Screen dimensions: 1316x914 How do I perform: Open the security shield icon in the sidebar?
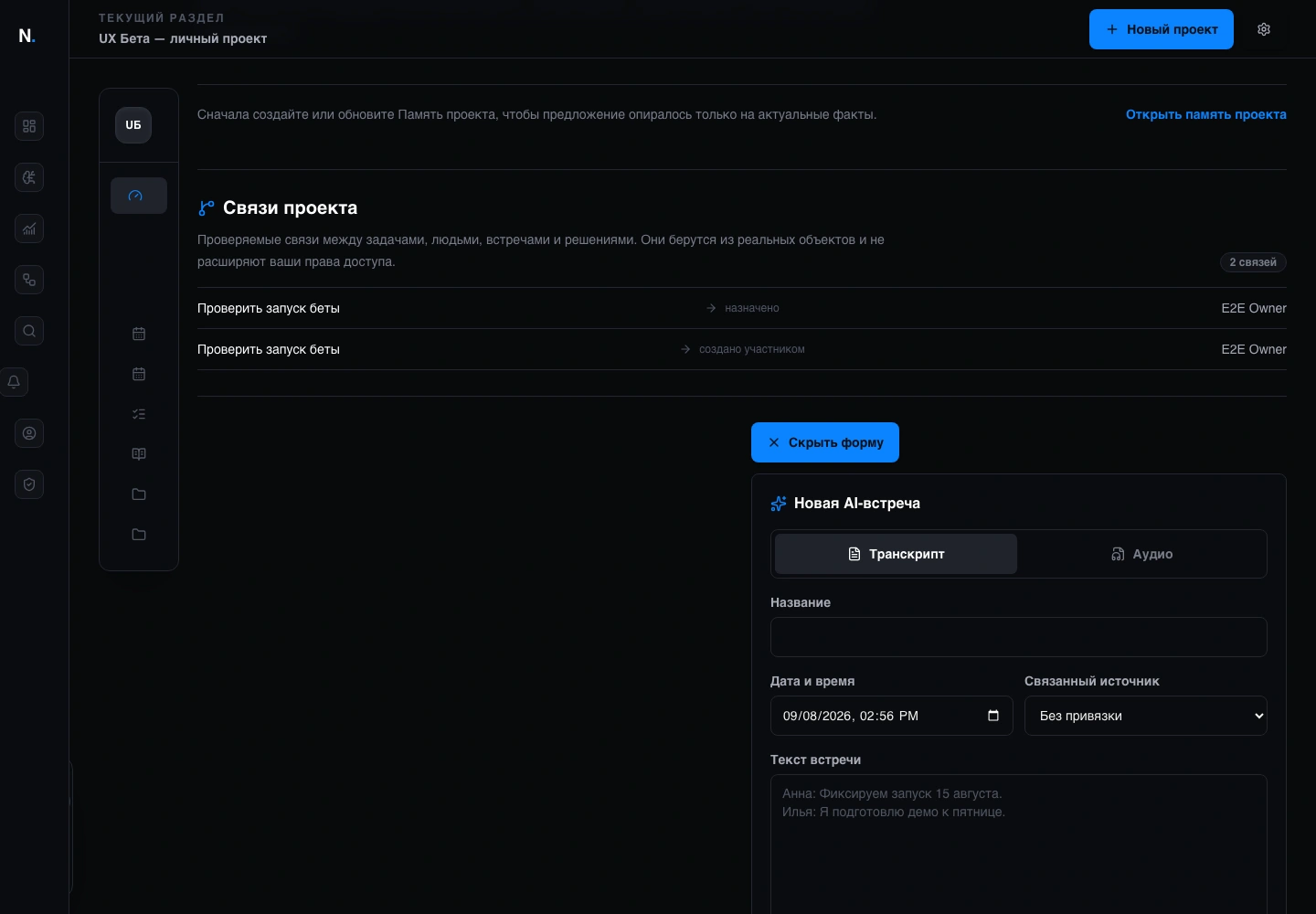pos(29,484)
